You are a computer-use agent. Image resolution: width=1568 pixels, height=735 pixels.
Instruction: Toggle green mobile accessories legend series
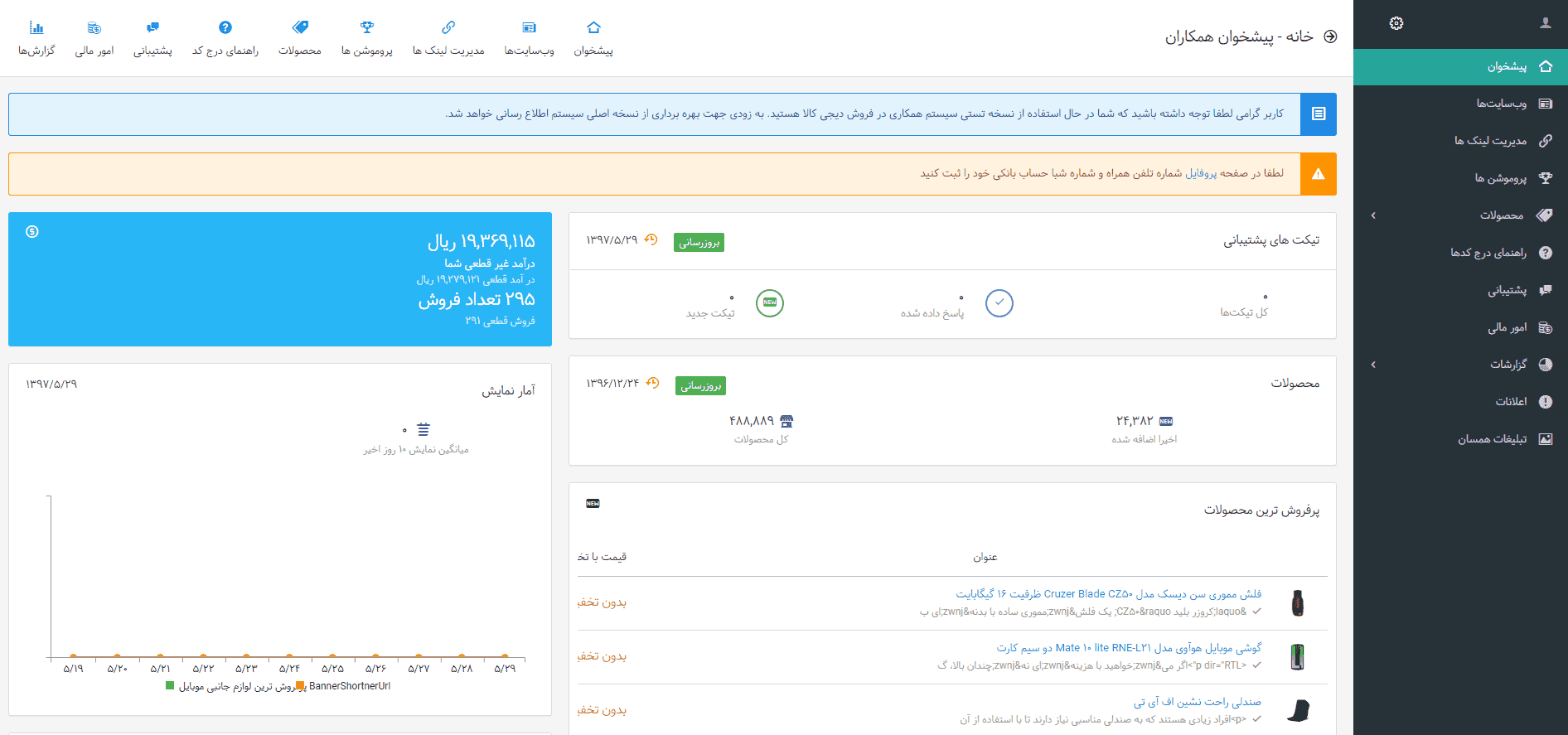click(171, 686)
